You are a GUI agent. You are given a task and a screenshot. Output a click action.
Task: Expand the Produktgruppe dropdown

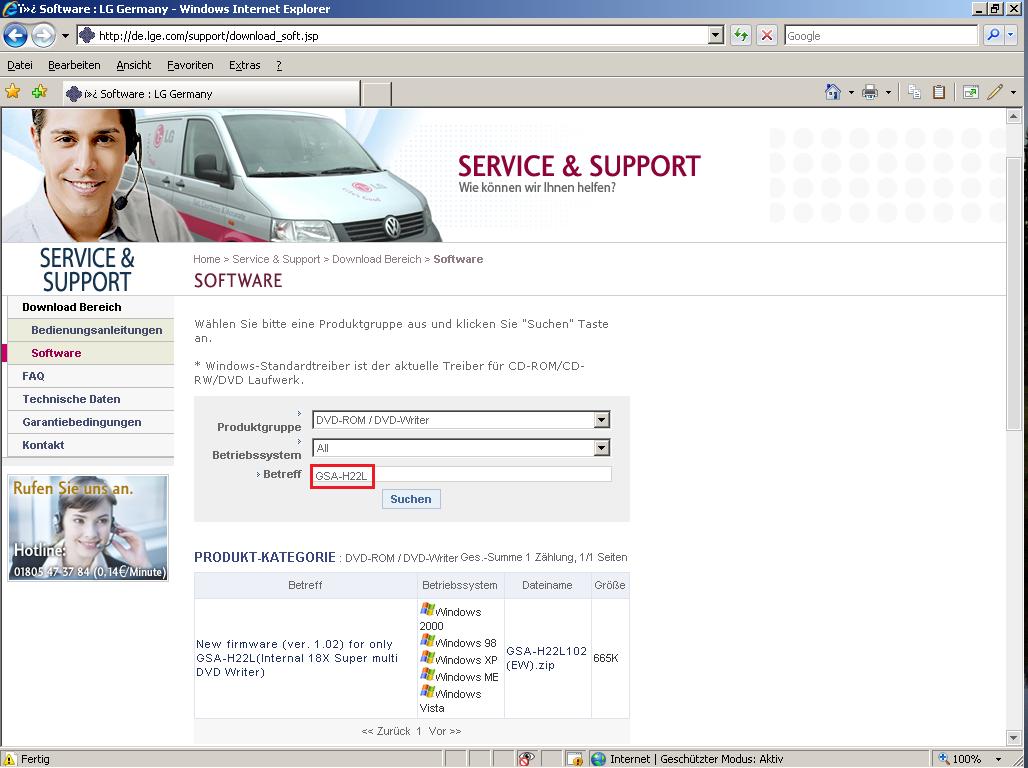(x=601, y=420)
